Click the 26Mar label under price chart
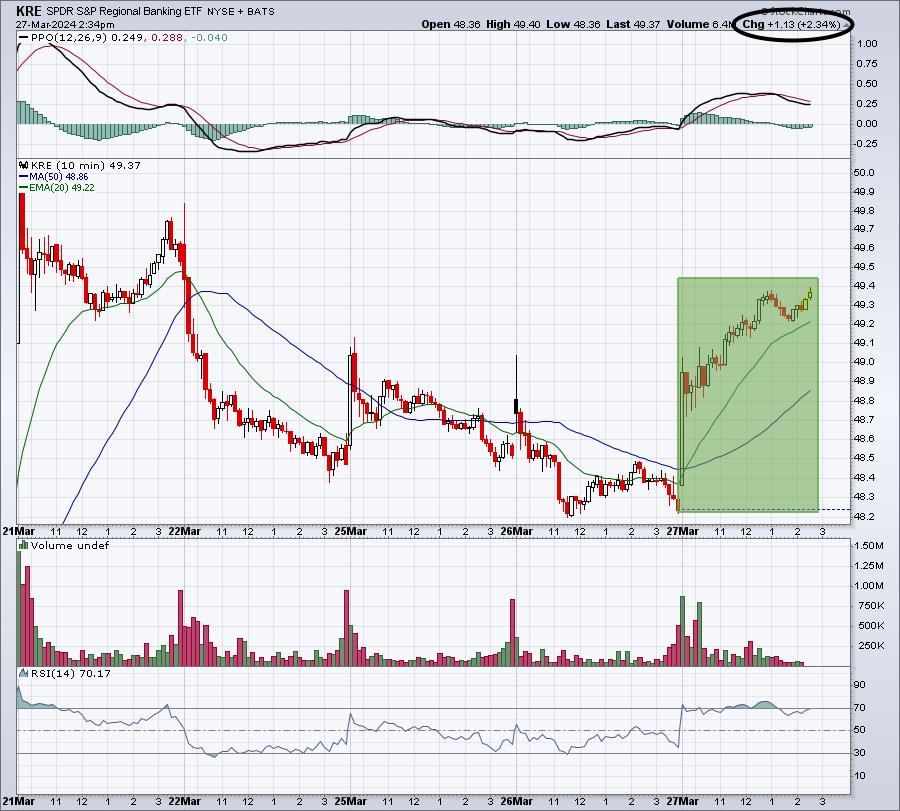 click(516, 531)
